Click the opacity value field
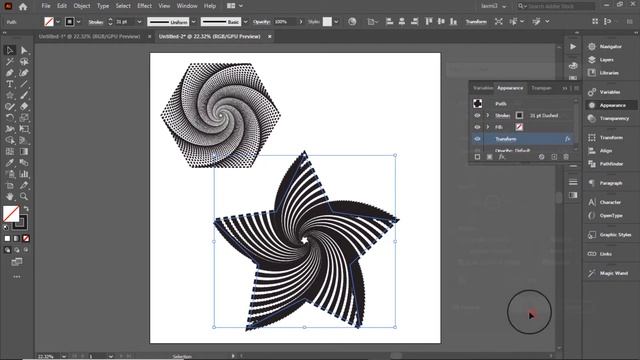The height and width of the screenshot is (360, 640). click(284, 22)
